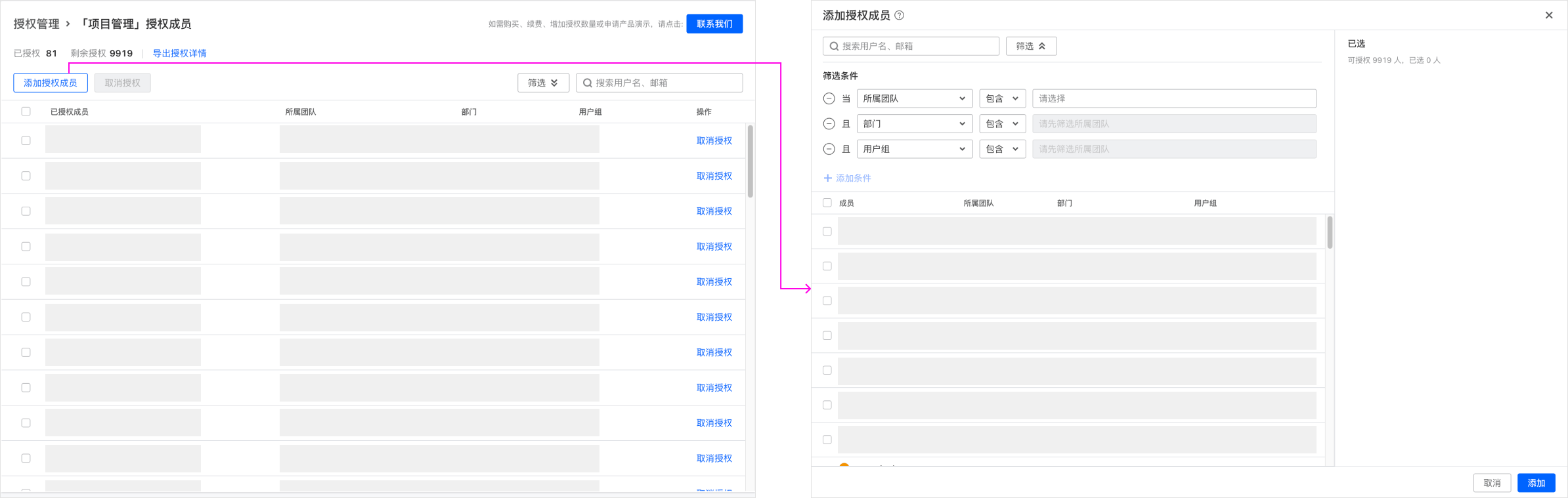1568x498 pixels.
Task: Click the 添加条件 link text
Action: coord(854,178)
